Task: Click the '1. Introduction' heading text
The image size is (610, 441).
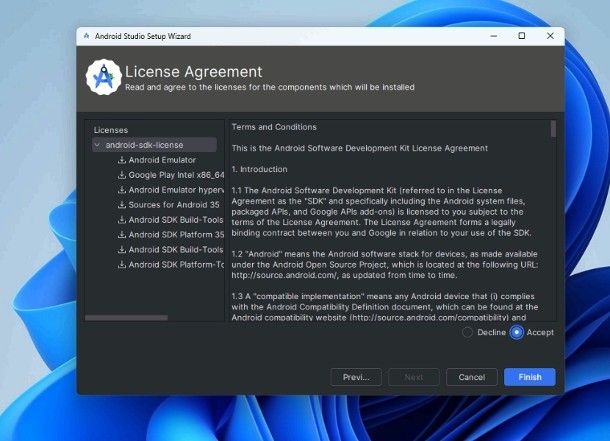Action: coord(259,169)
